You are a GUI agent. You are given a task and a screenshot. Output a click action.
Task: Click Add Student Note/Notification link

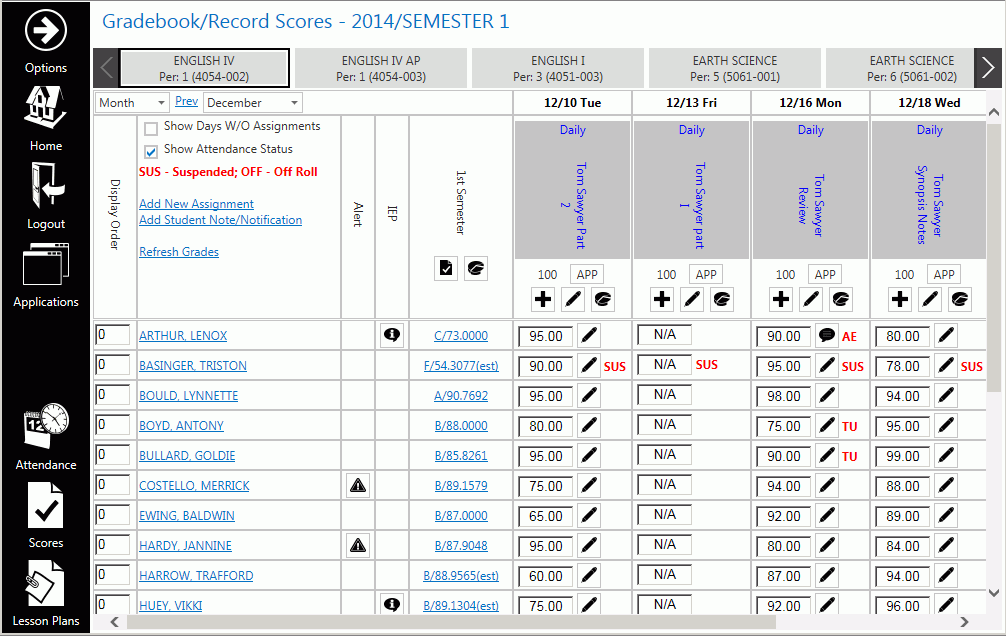pyautogui.click(x=221, y=219)
